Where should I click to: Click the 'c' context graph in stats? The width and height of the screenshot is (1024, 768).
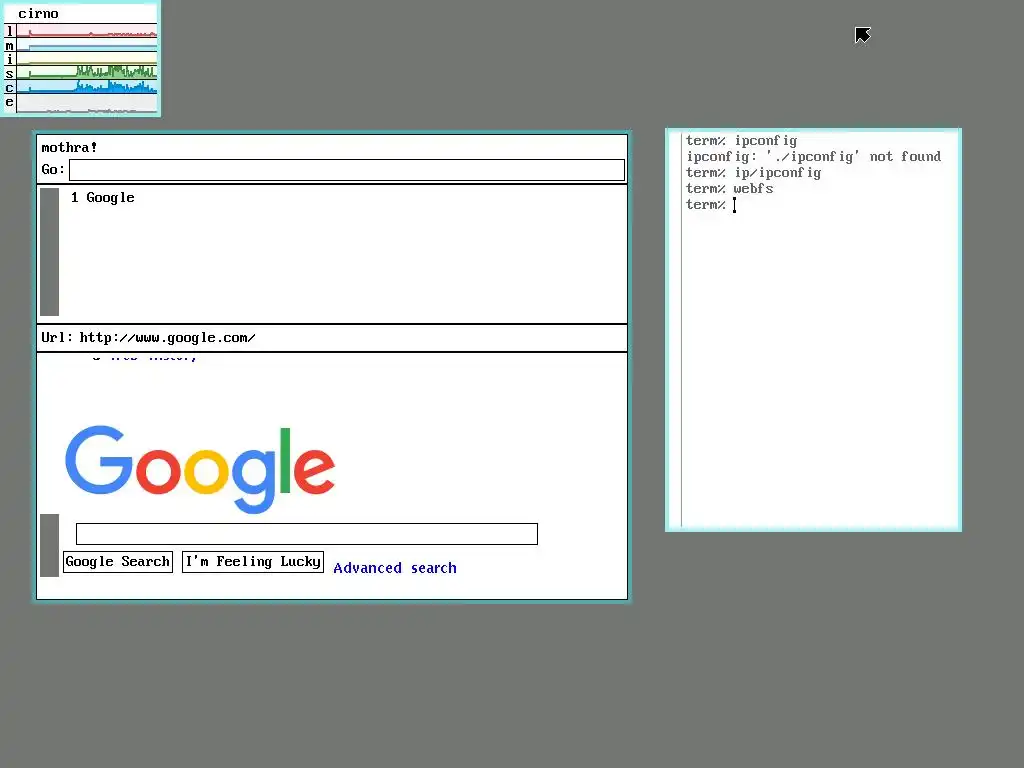click(87, 87)
